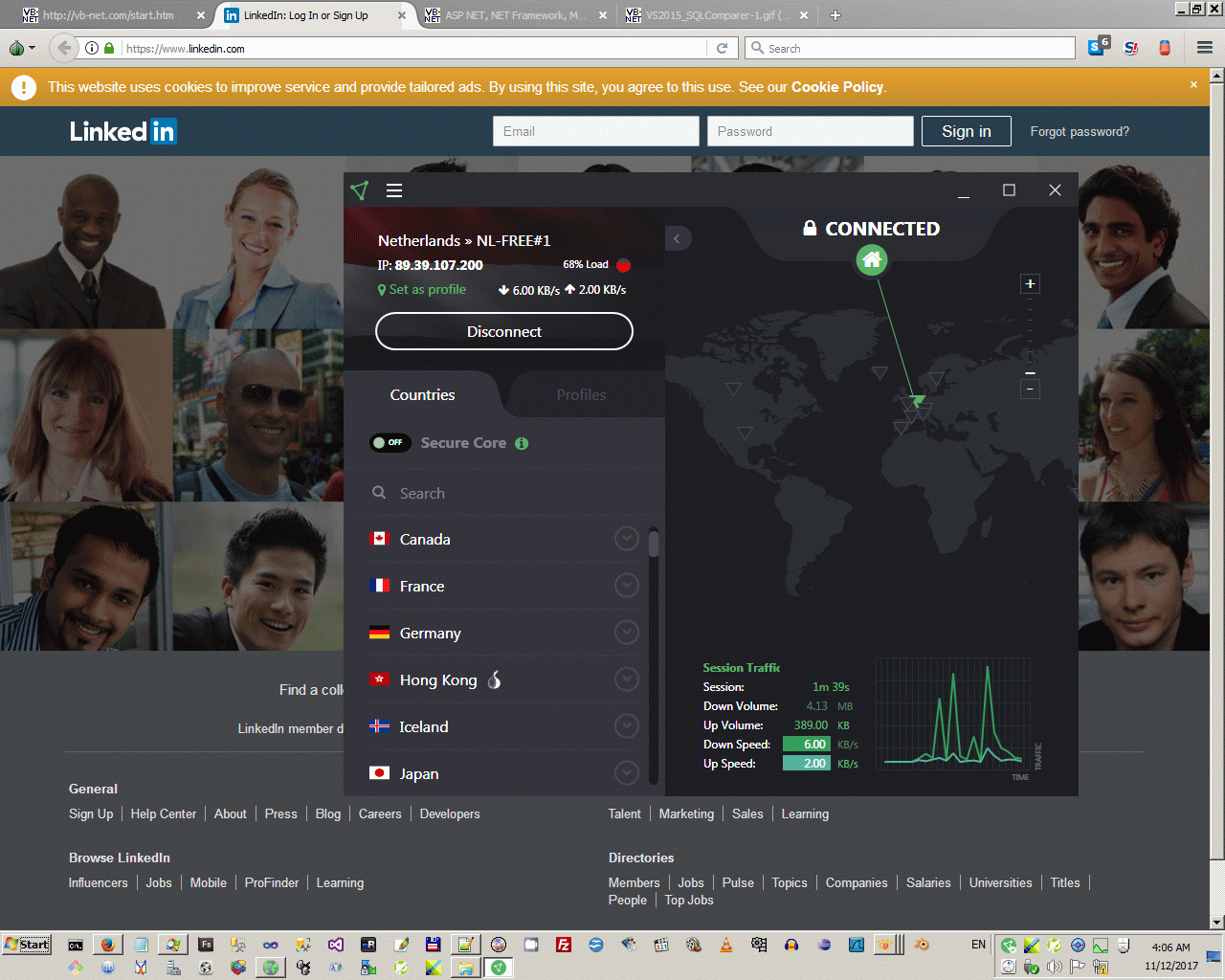Switch to the Countries tab
The image size is (1225, 980).
click(x=422, y=394)
